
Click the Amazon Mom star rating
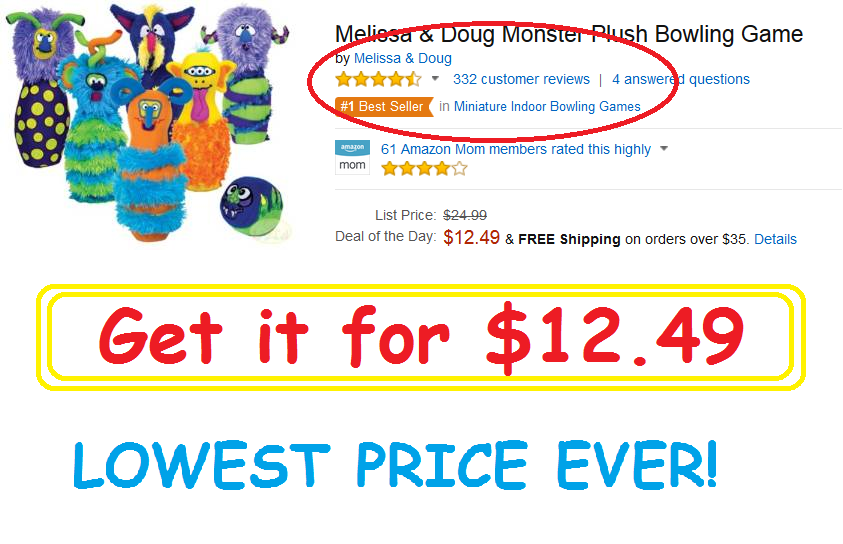point(424,169)
